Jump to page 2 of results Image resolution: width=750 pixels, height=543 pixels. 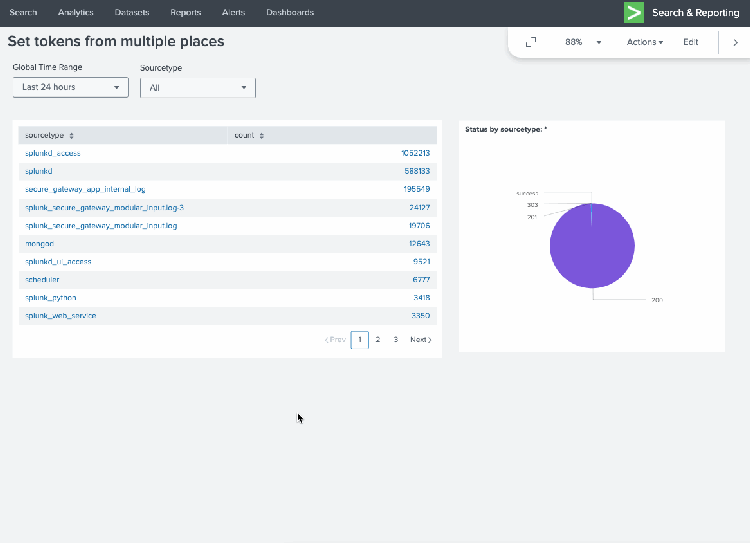coord(378,340)
